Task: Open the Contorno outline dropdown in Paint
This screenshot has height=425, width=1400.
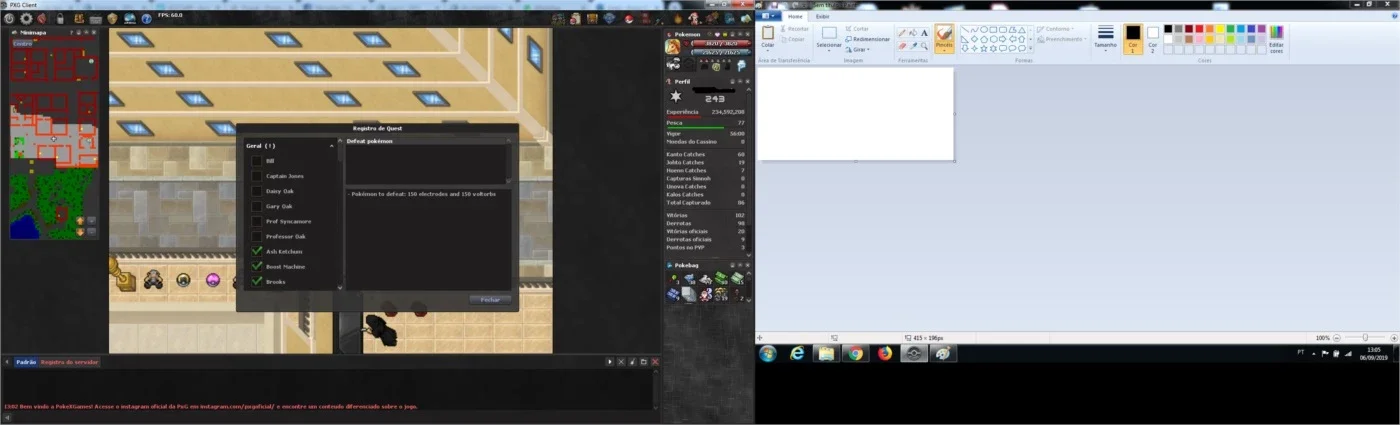Action: coord(1057,29)
